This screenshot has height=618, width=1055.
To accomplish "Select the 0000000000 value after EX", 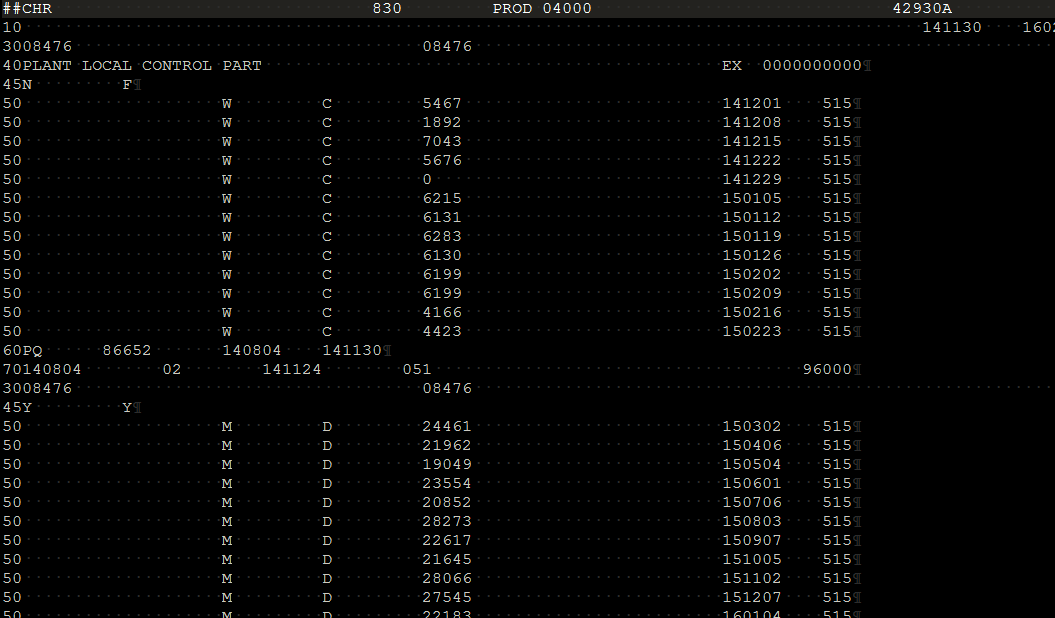I will 811,66.
